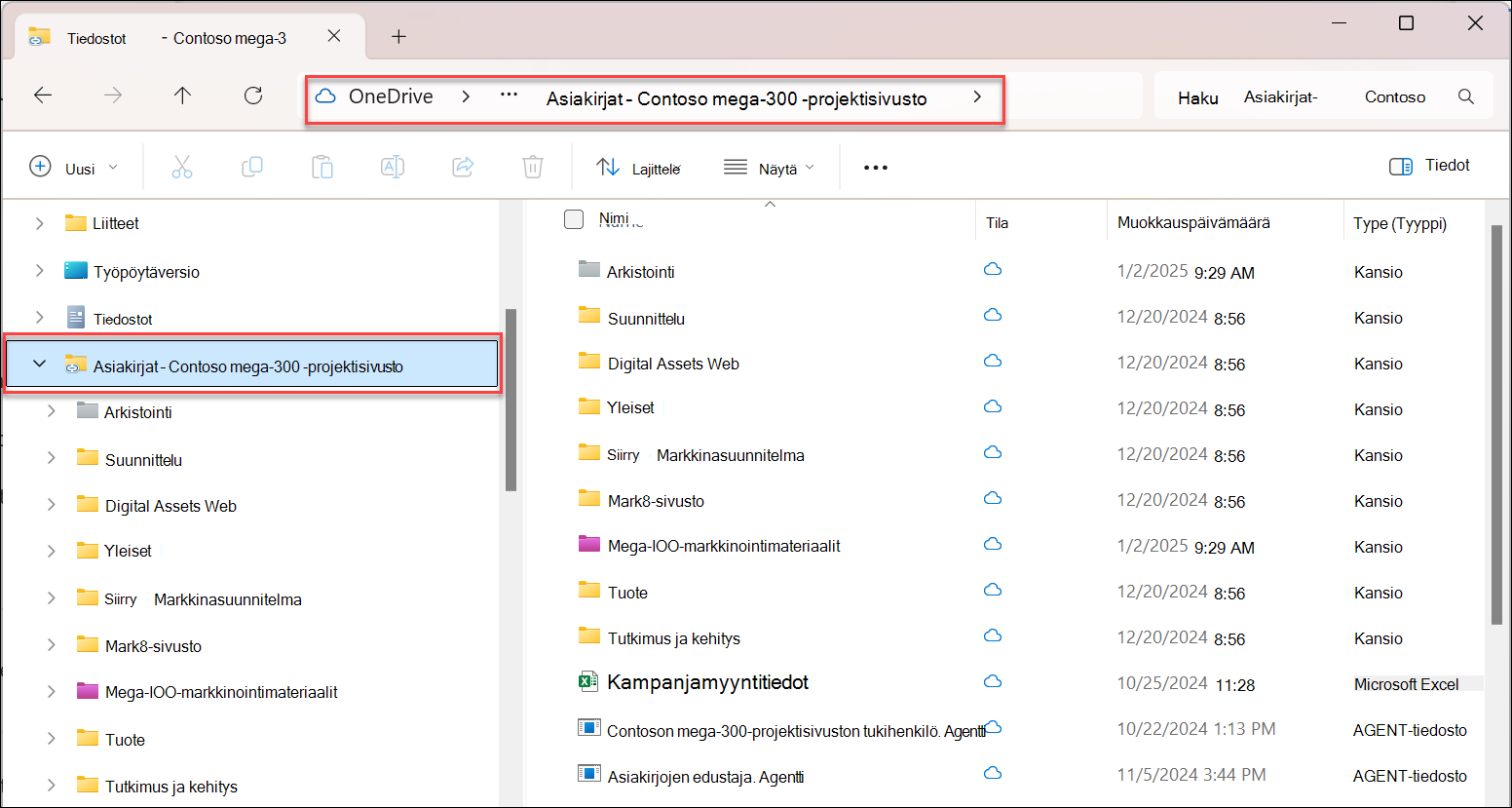Open the Uusi new item dropdown

coord(74,168)
